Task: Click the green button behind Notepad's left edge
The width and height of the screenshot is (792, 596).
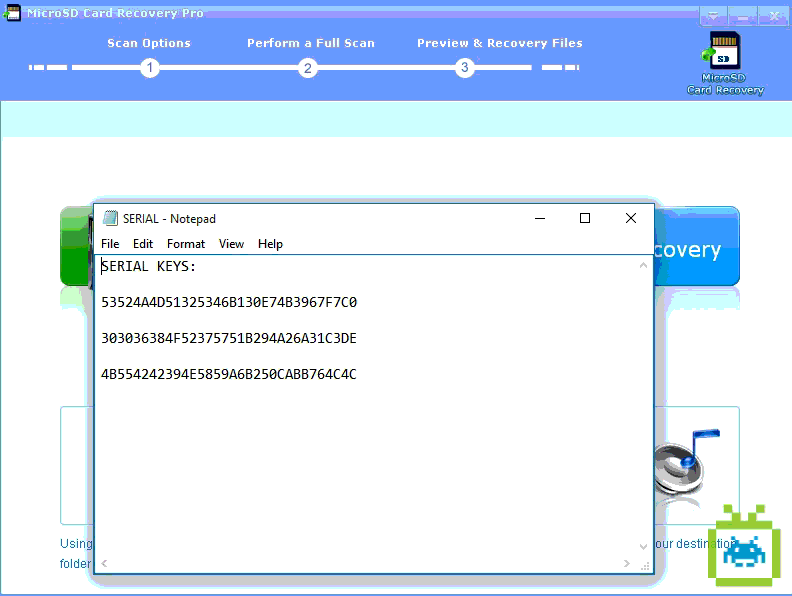Action: tap(77, 246)
